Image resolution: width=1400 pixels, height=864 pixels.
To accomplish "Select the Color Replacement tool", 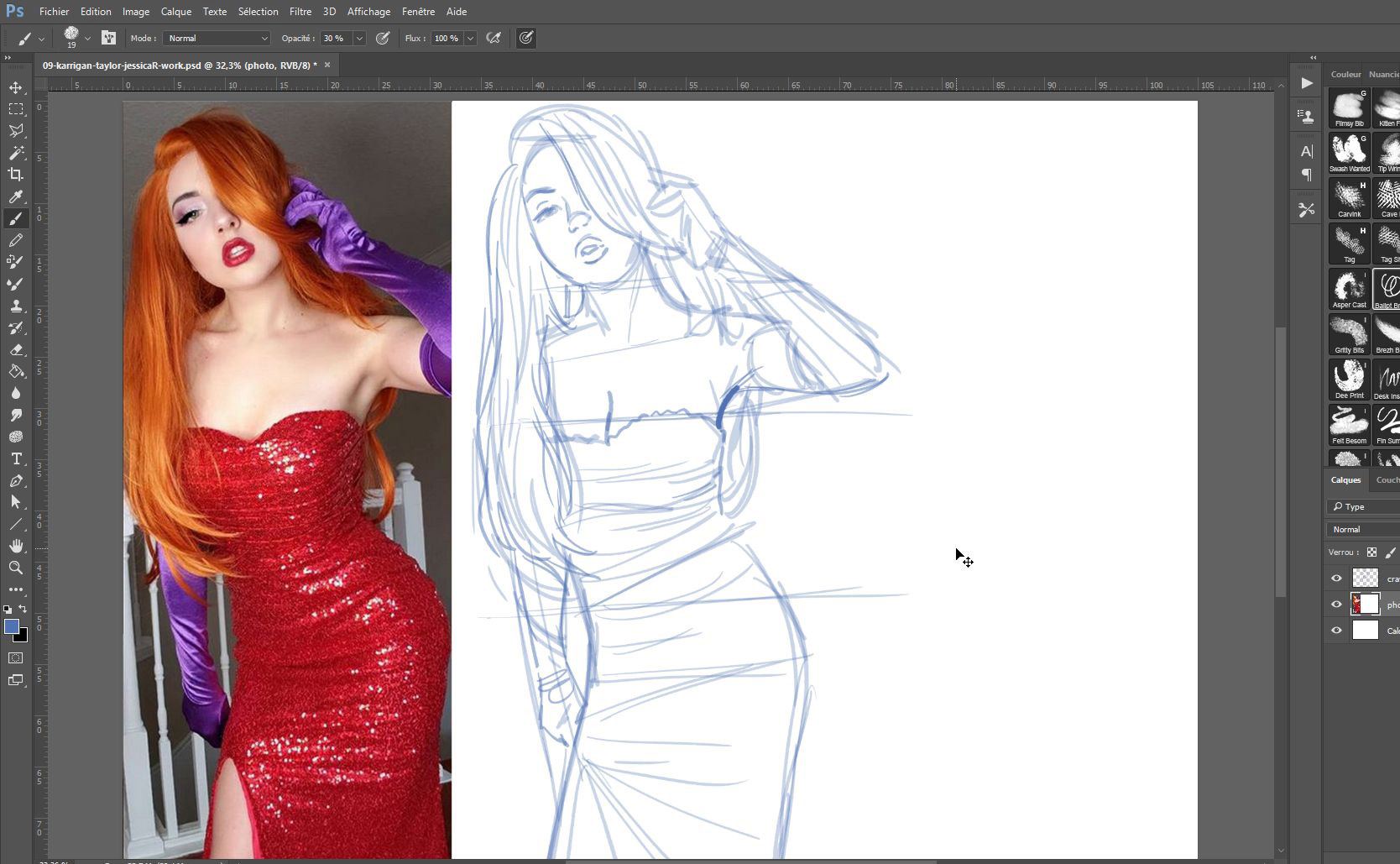I will (16, 262).
